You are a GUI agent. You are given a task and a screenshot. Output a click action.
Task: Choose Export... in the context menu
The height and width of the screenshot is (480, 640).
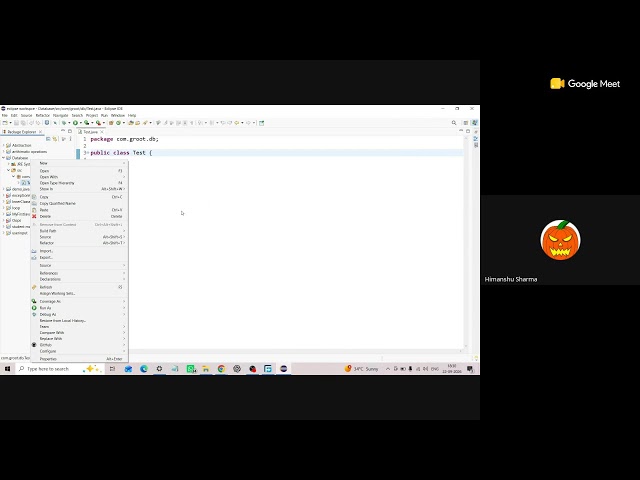coord(80,258)
